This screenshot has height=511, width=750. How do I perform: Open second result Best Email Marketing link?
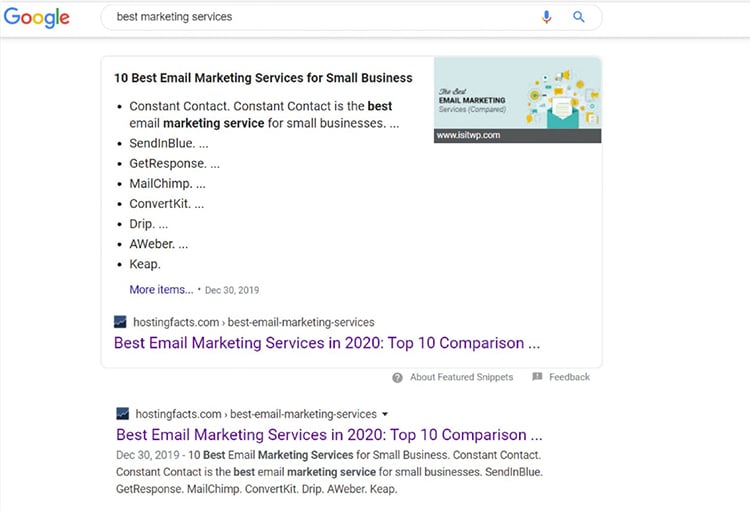pos(329,435)
